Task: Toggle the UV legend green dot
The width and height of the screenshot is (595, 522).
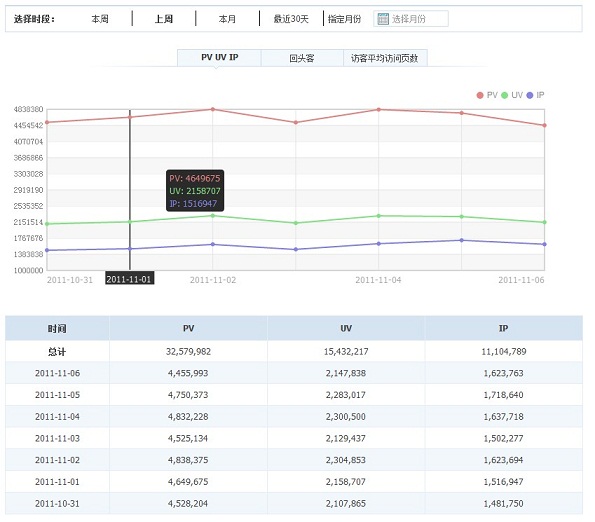Action: [504, 95]
